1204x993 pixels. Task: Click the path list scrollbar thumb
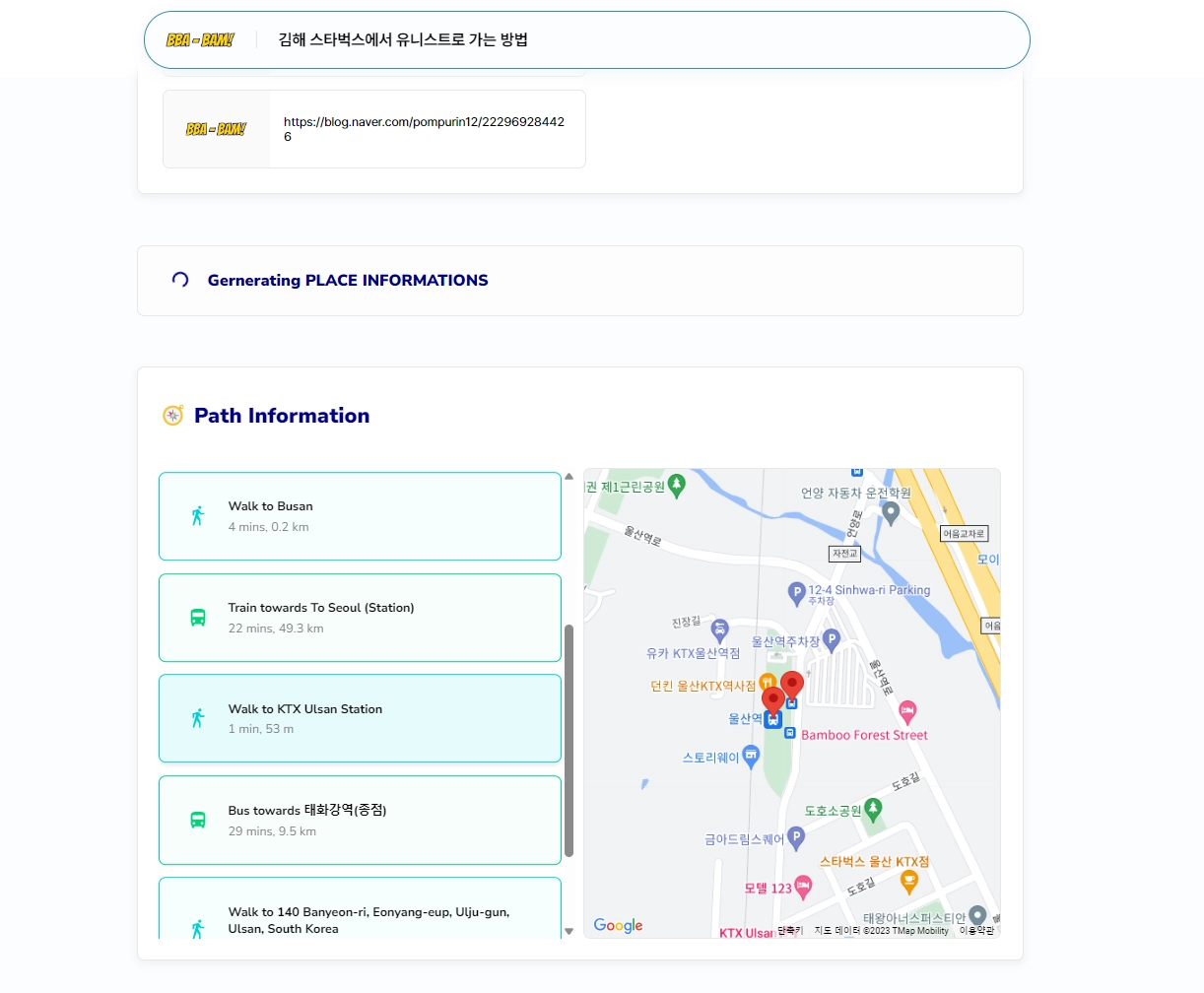pyautogui.click(x=569, y=741)
